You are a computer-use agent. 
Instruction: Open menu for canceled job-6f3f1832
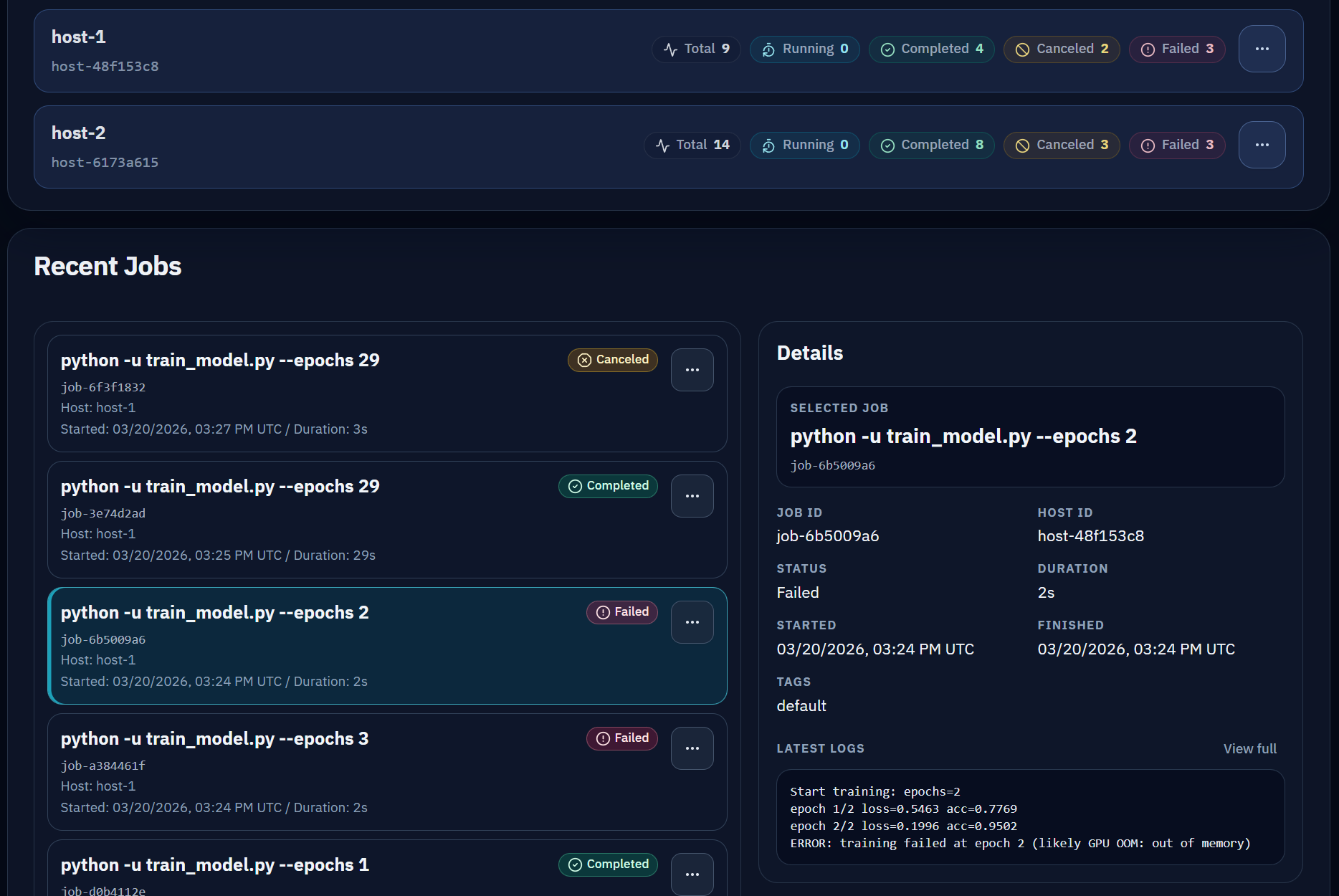[692, 370]
